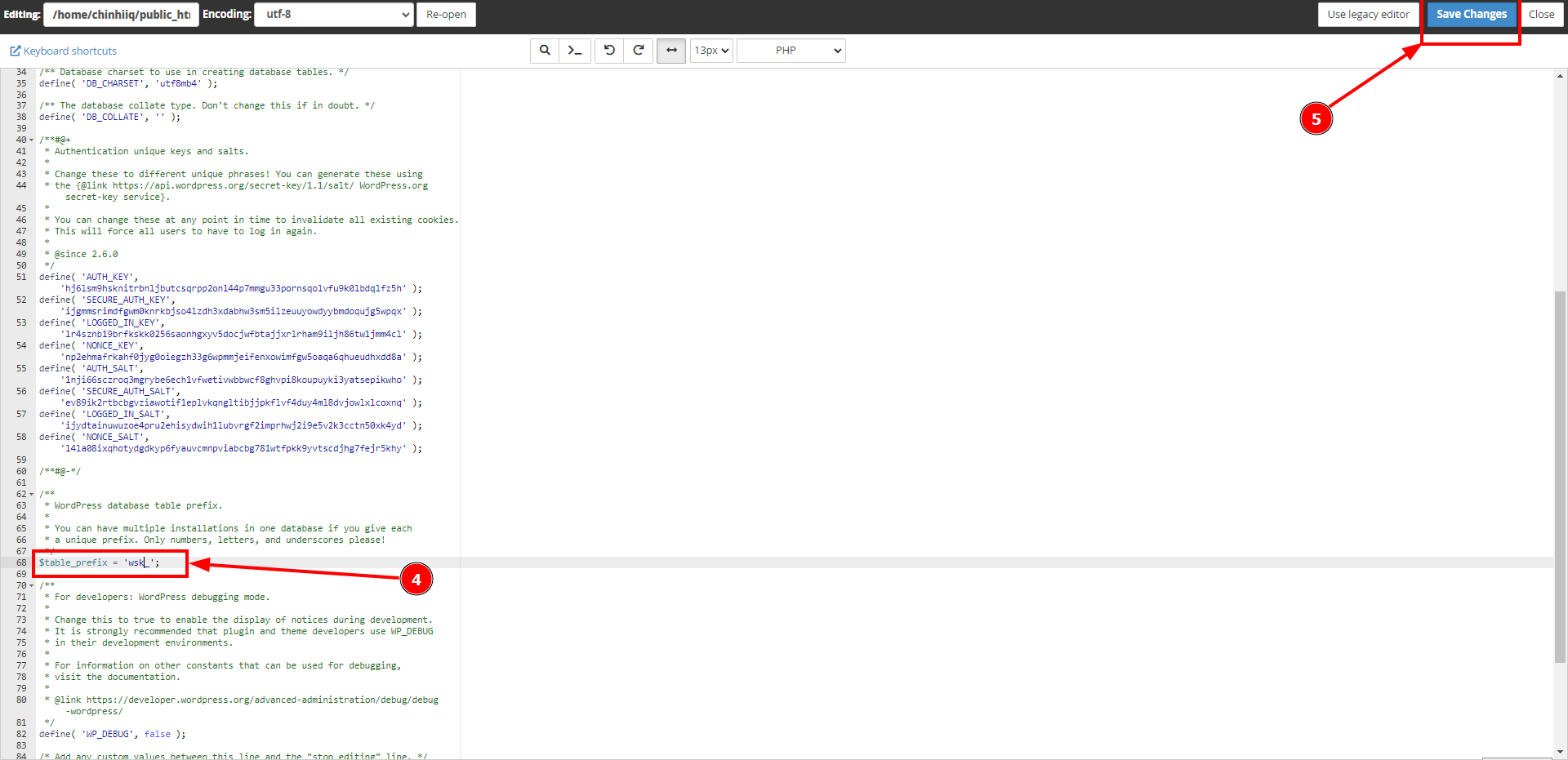Redo the last undone edit
This screenshot has width=1568, height=760.
point(639,51)
